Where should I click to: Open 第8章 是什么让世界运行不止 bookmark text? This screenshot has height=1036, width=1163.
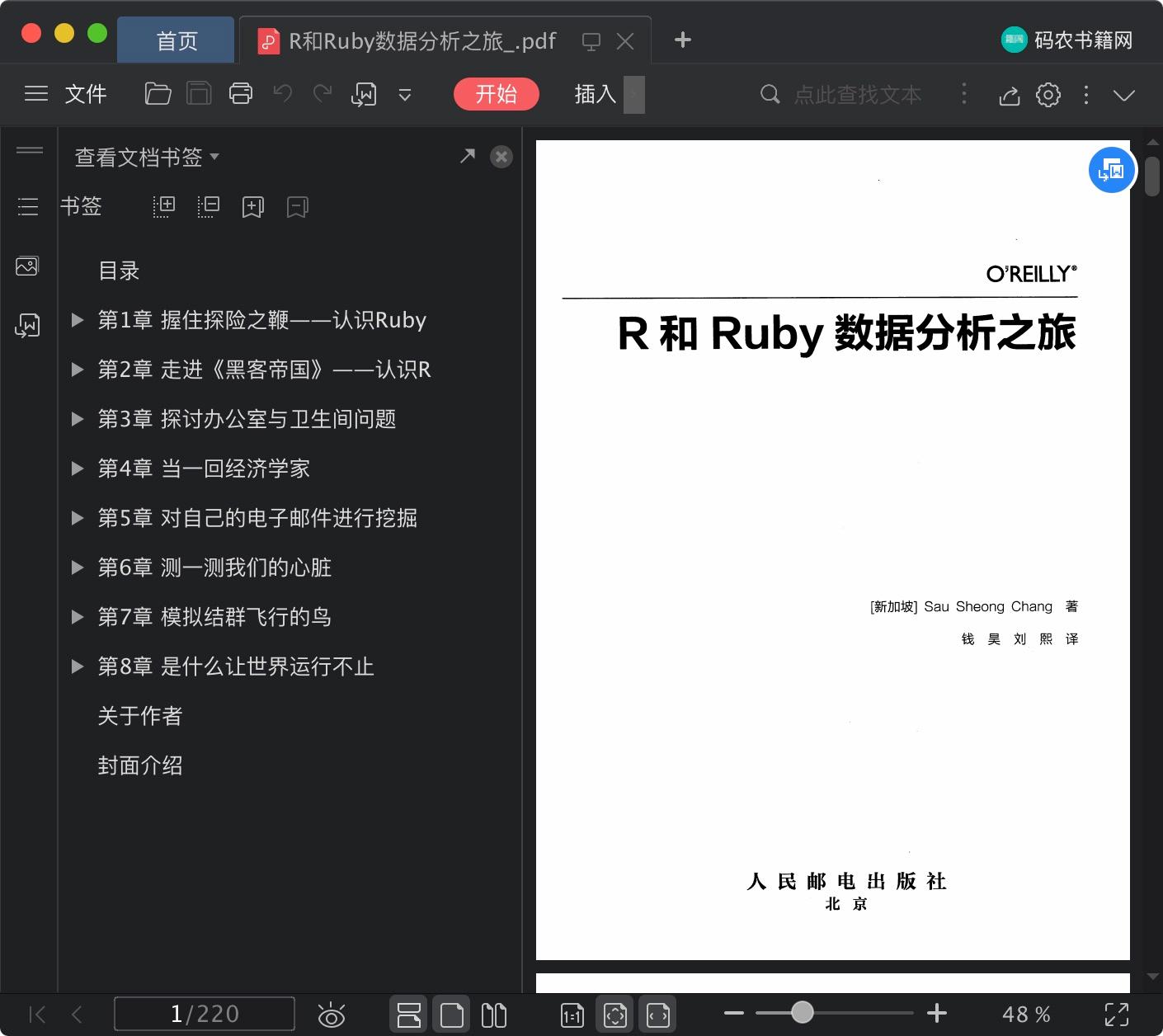click(236, 666)
